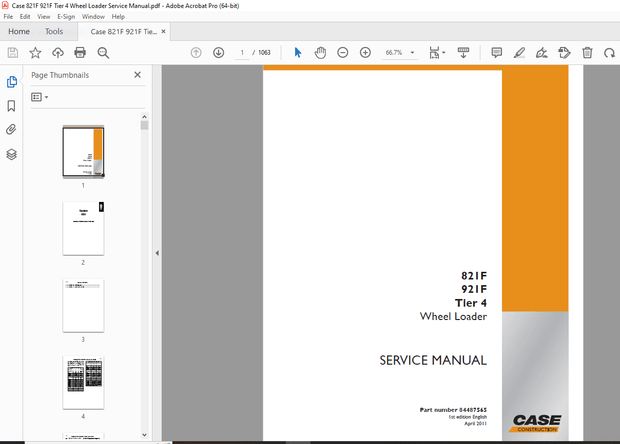
Task: Close the Case 821F document tab
Action: click(x=163, y=31)
